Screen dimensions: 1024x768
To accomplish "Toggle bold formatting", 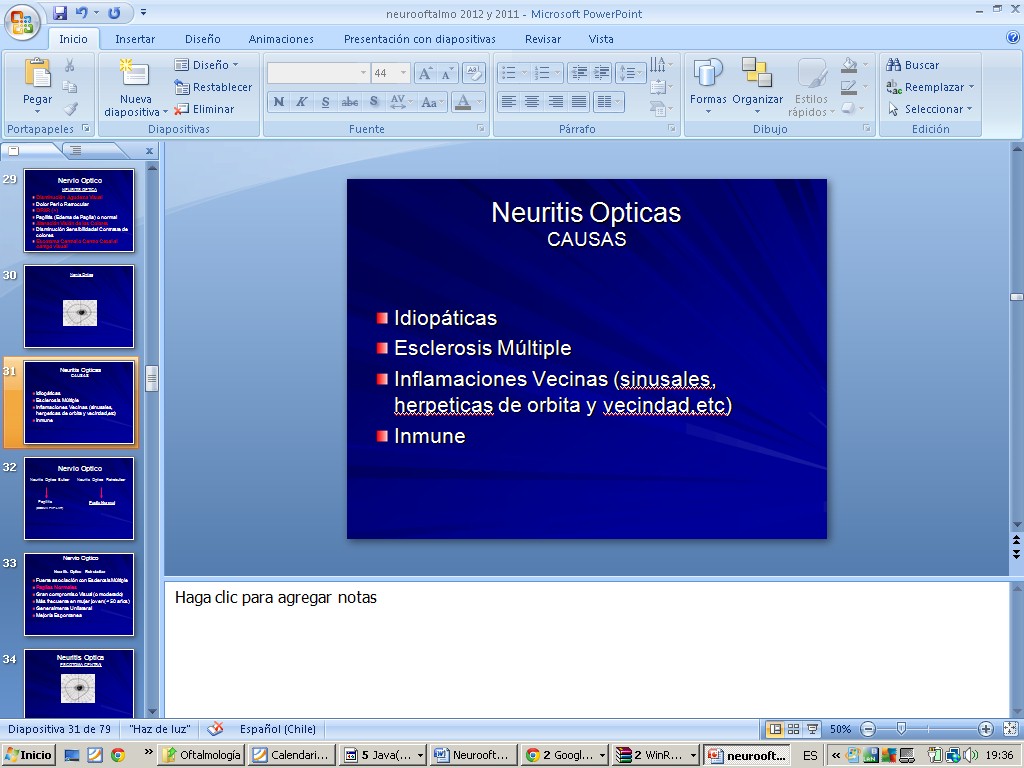I will [x=279, y=102].
